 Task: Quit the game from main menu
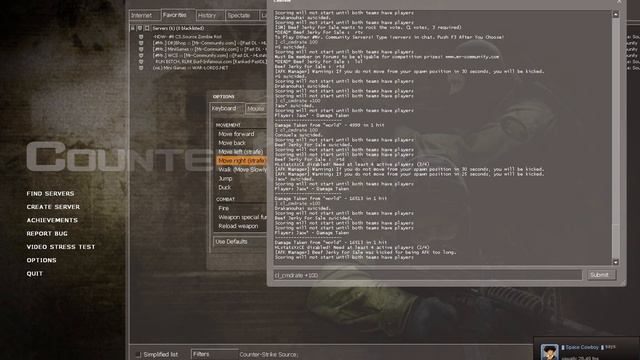tap(35, 274)
